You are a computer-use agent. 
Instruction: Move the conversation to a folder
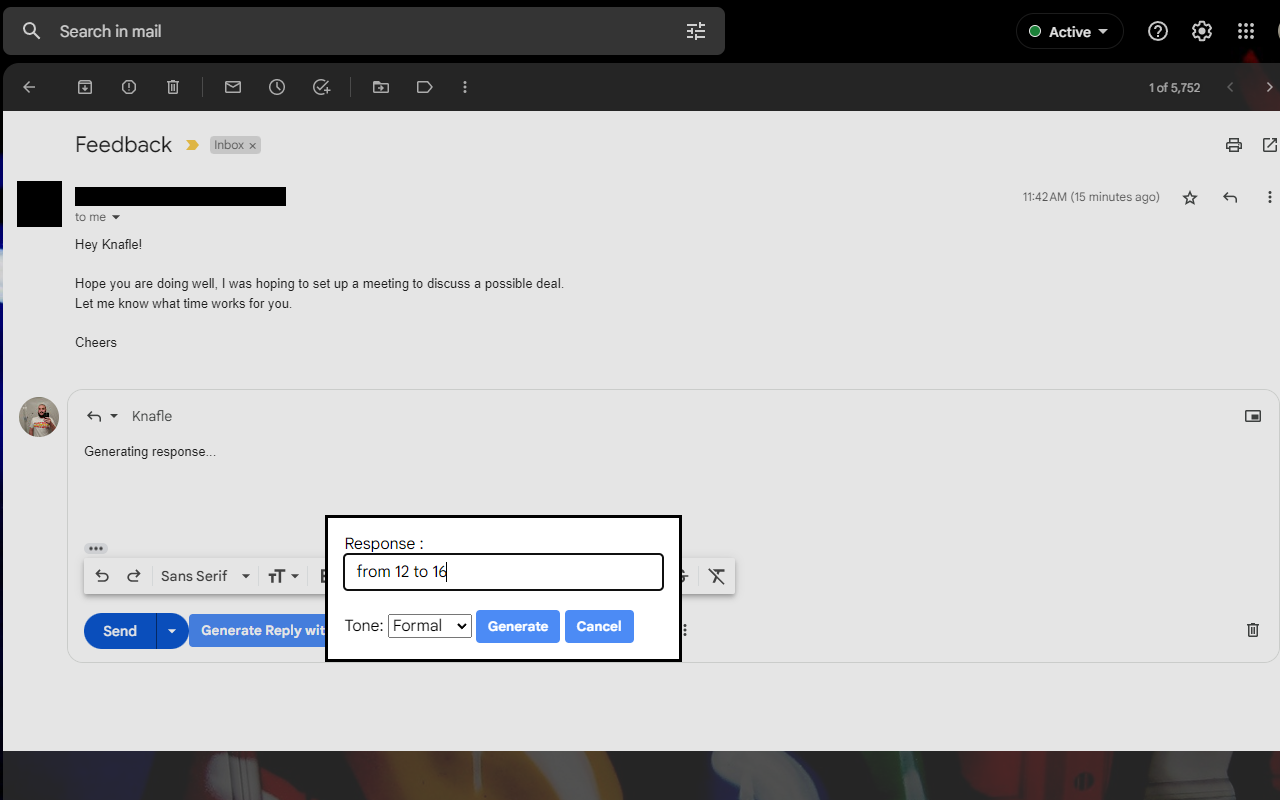380,87
